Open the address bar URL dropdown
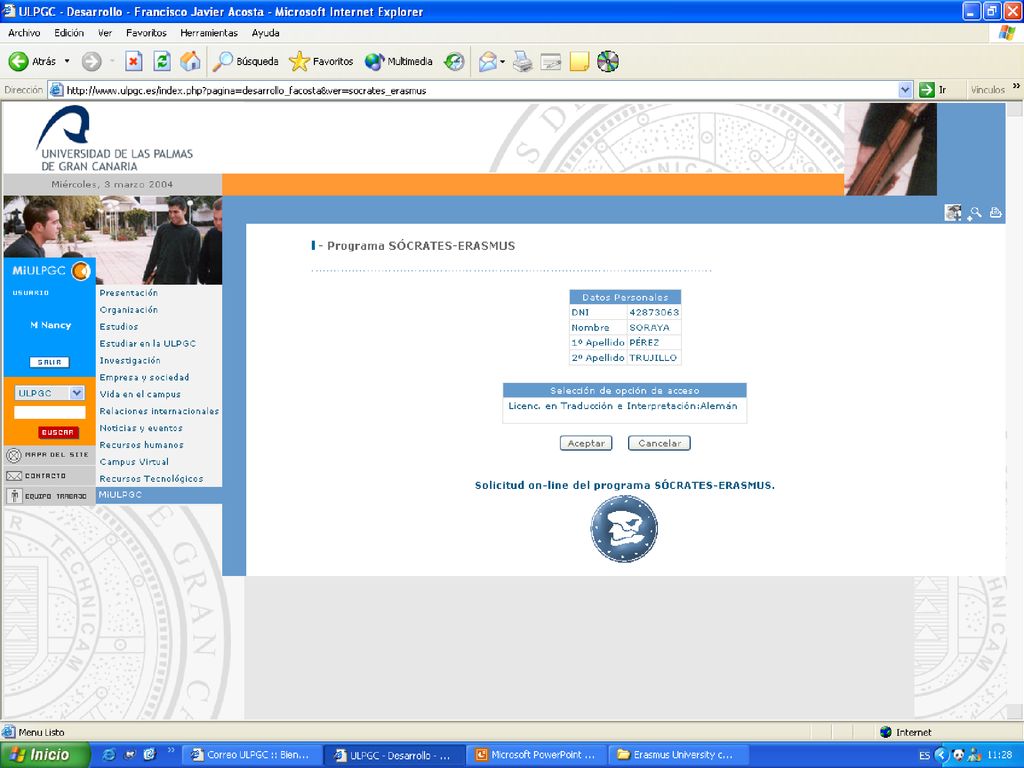1024x768 pixels. pyautogui.click(x=905, y=90)
